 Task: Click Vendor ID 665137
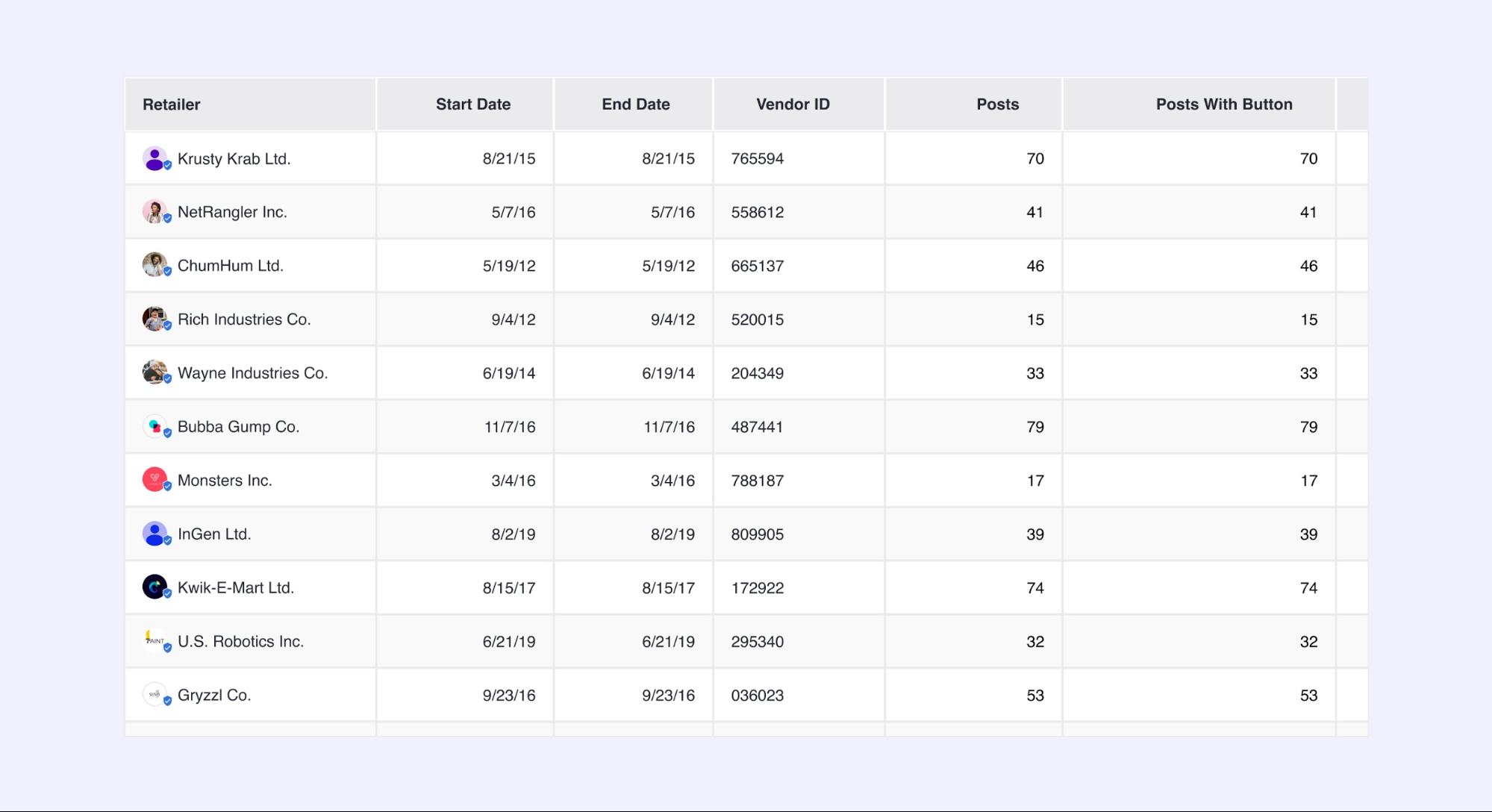click(x=758, y=266)
